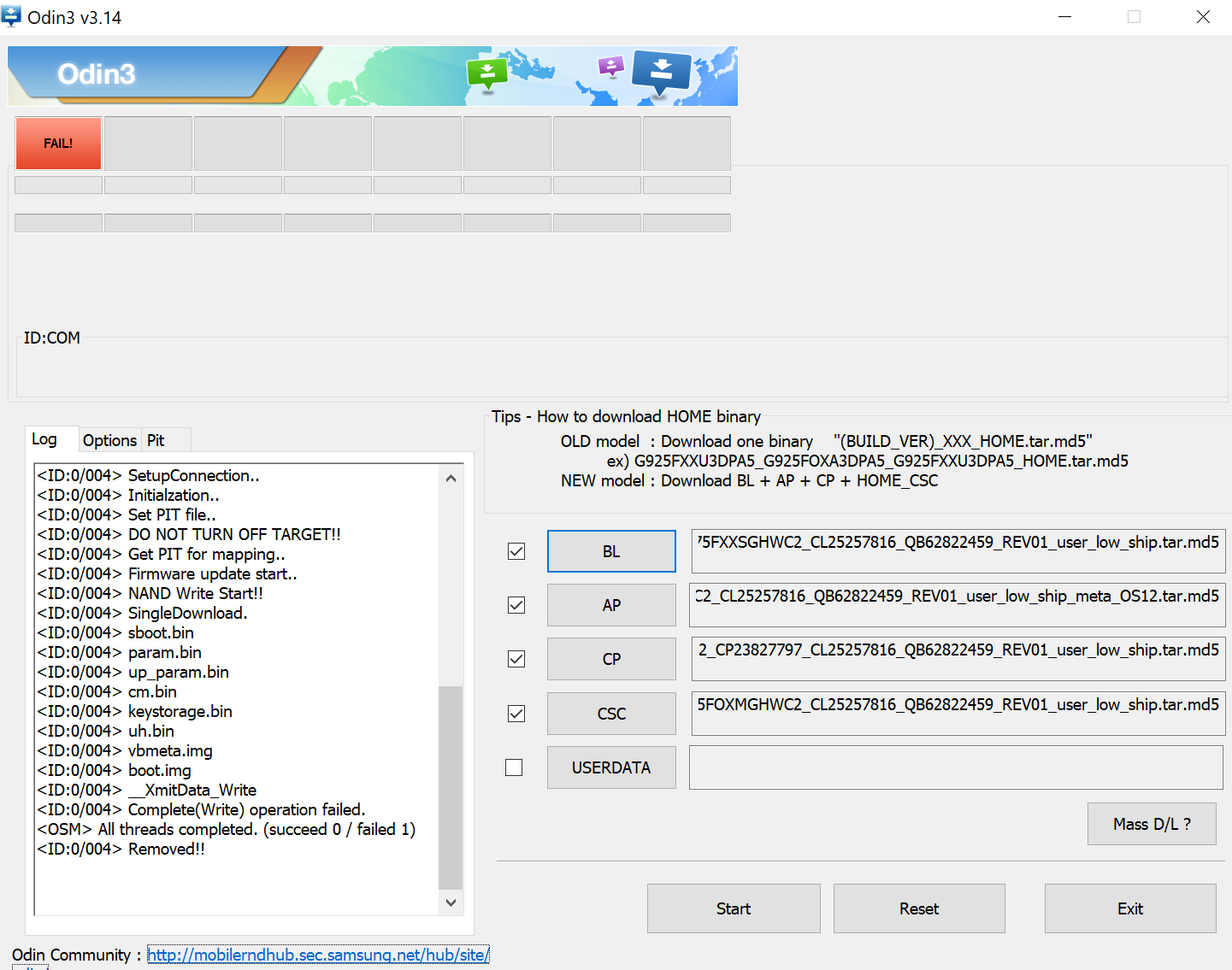This screenshot has height=970, width=1232.
Task: Click the AP file button
Action: [x=611, y=605]
